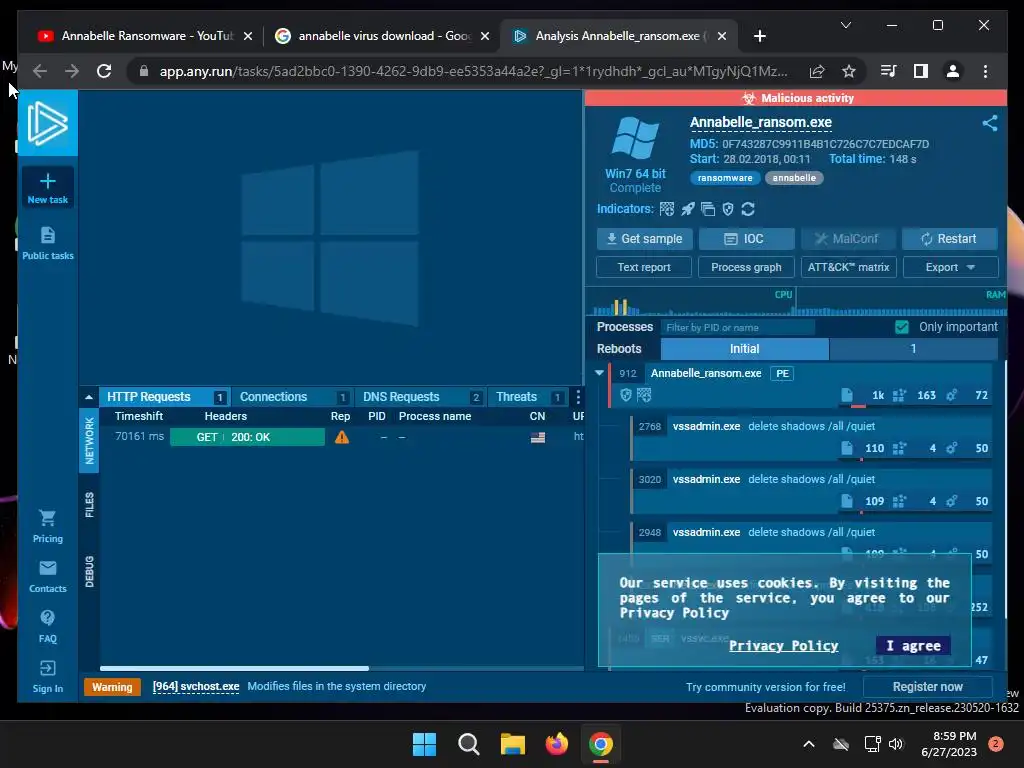Click the first checkered Indicators icon
Viewport: 1024px width, 768px height.
coord(667,209)
